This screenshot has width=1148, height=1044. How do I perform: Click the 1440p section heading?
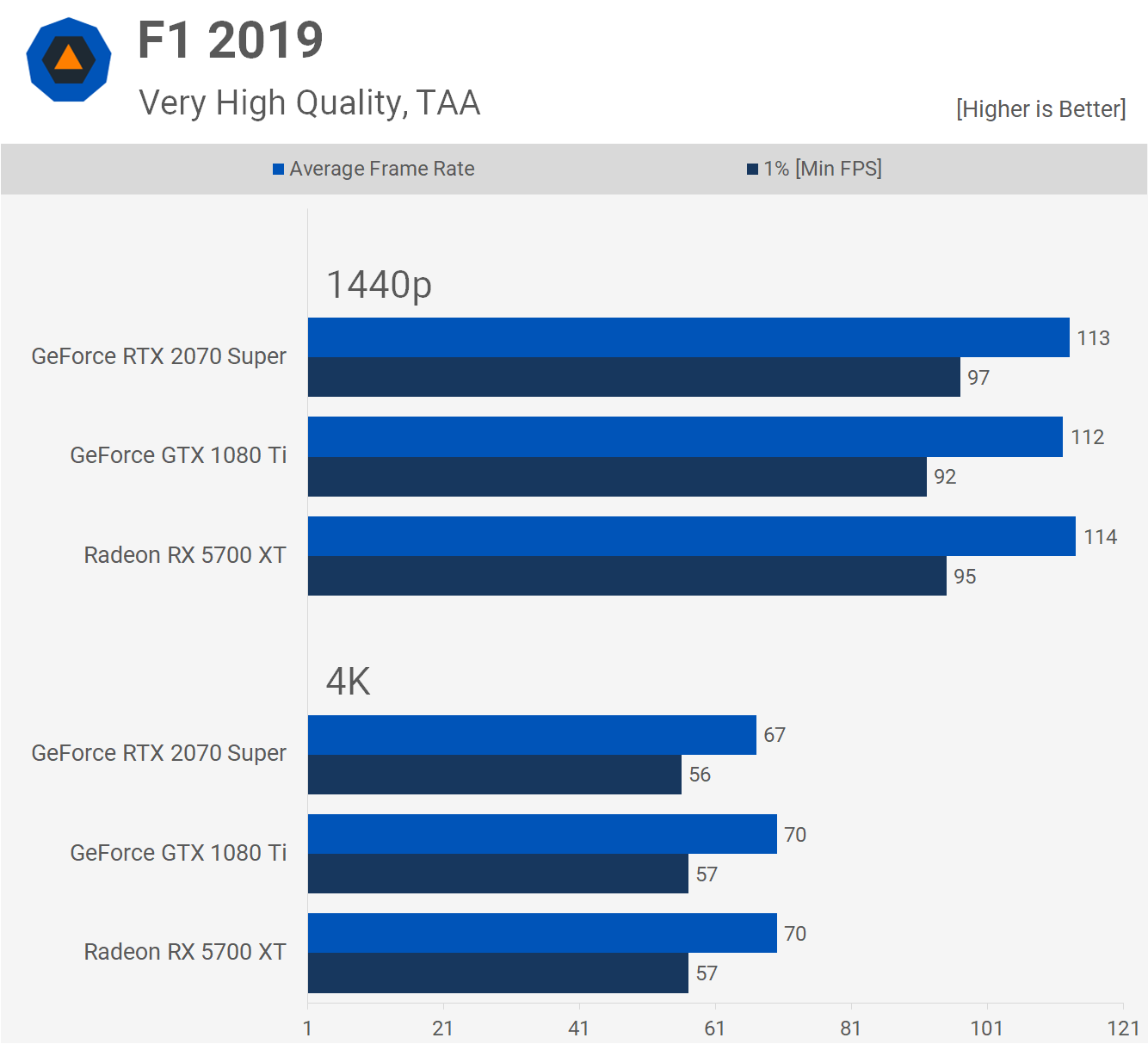click(x=379, y=285)
